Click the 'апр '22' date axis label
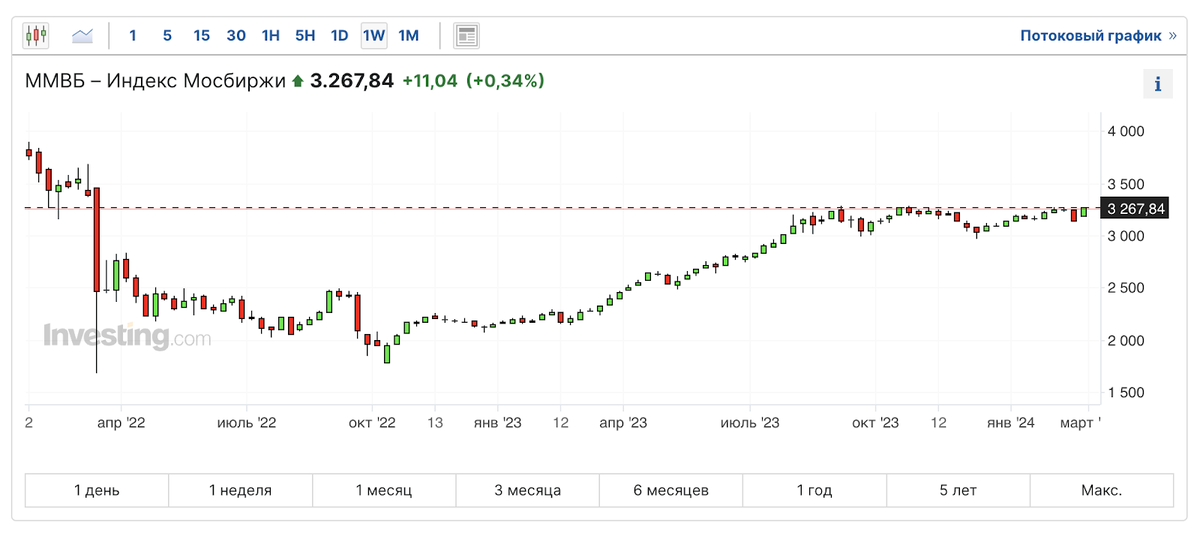The image size is (1200, 536). [x=122, y=423]
